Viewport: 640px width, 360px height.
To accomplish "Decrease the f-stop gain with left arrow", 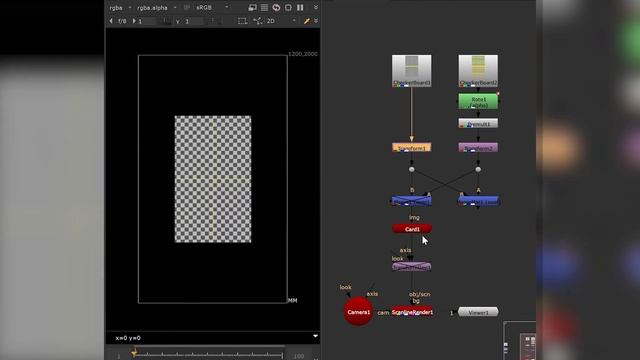I will coord(111,21).
